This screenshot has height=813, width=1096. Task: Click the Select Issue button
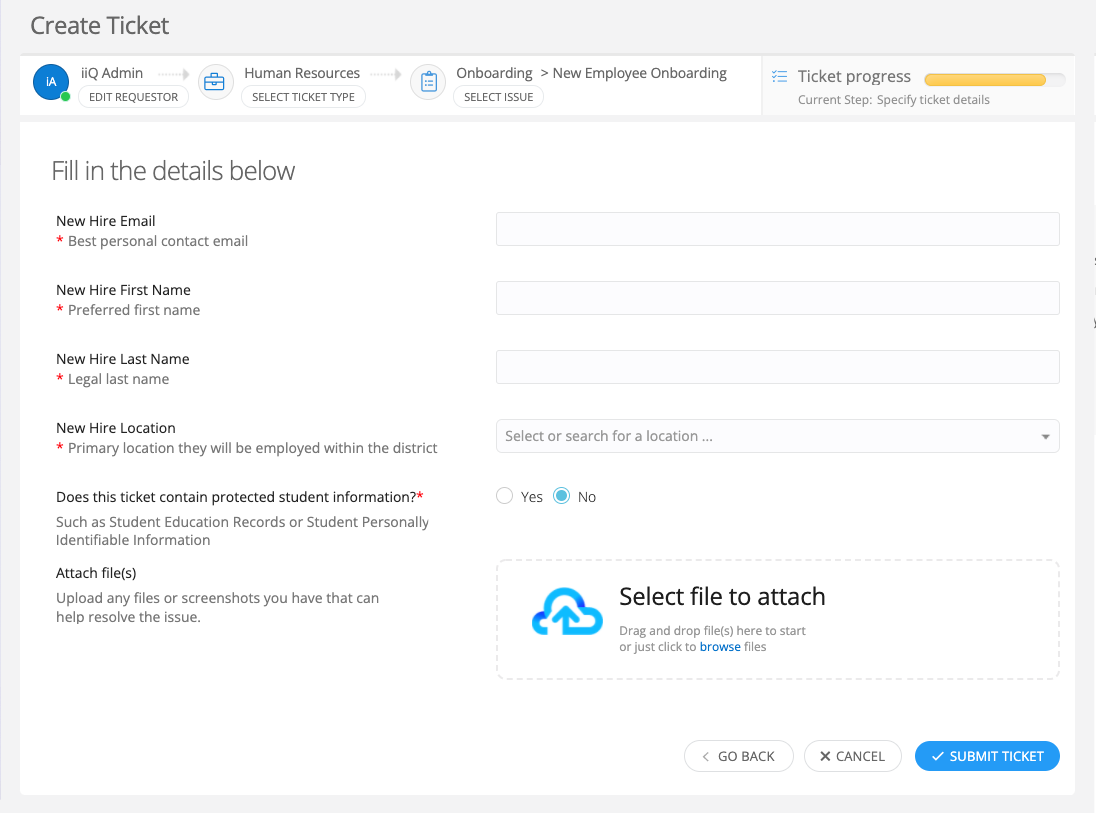pyautogui.click(x=498, y=96)
